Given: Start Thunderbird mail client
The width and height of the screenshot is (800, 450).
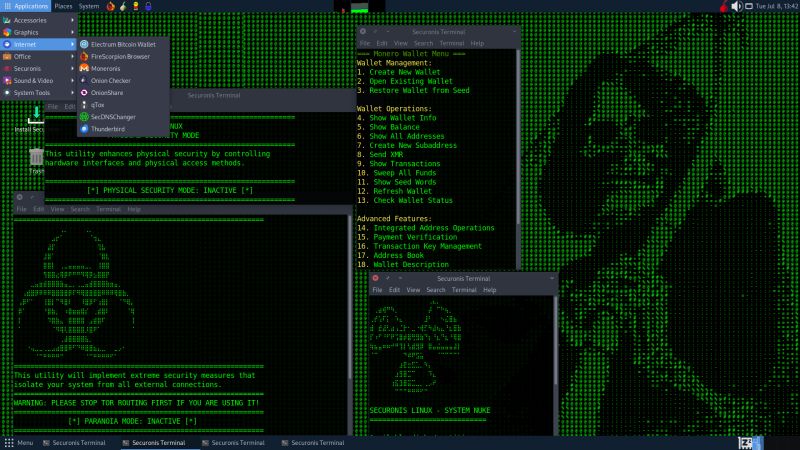Looking at the screenshot, I should [123, 129].
